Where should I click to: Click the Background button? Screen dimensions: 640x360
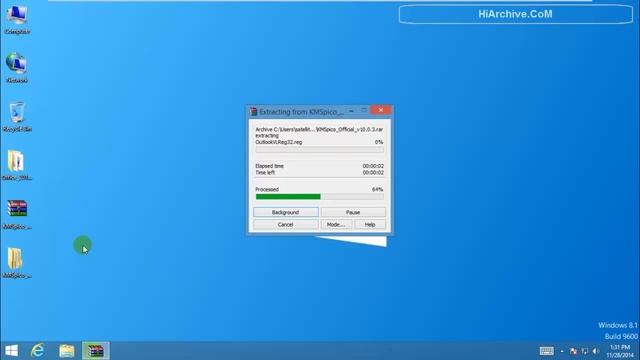click(286, 212)
